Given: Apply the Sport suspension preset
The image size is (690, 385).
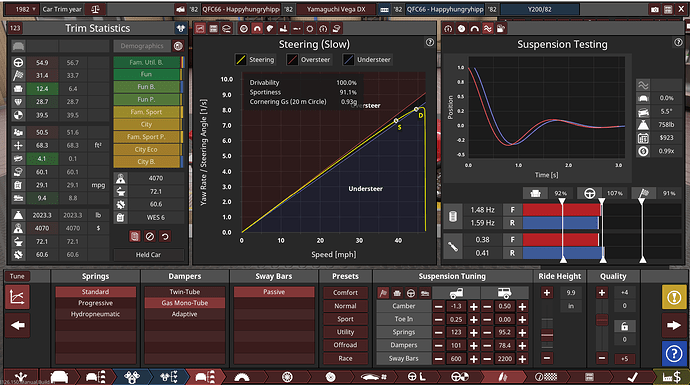Looking at the screenshot, I should [345, 319].
